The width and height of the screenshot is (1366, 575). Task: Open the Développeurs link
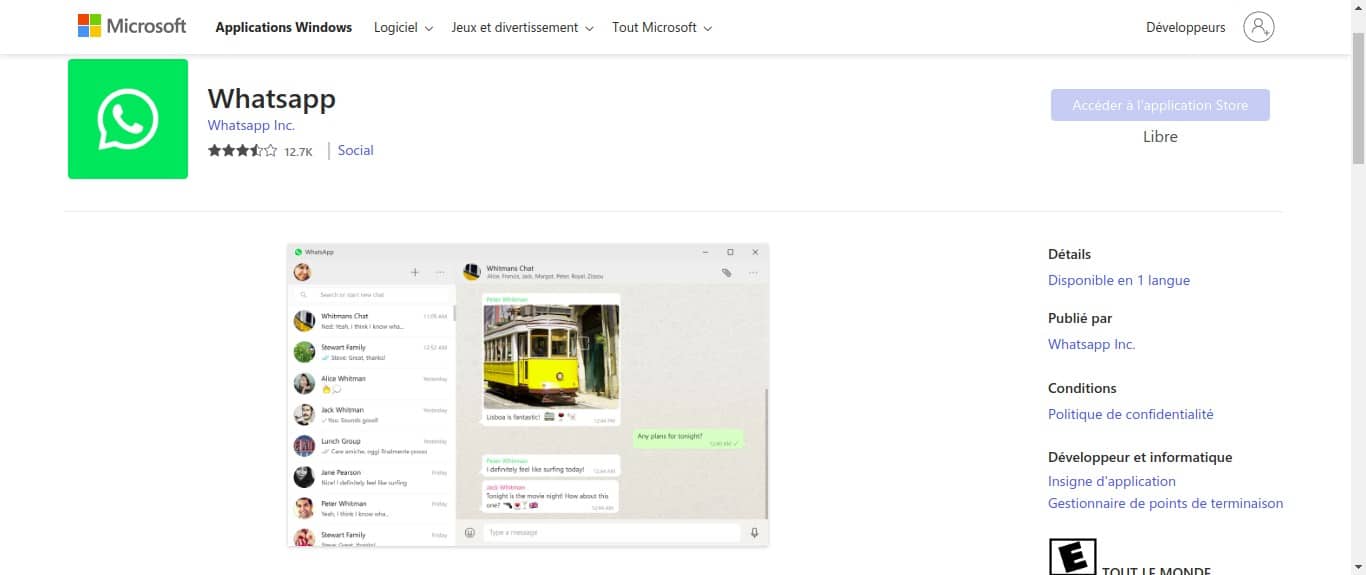click(1185, 28)
